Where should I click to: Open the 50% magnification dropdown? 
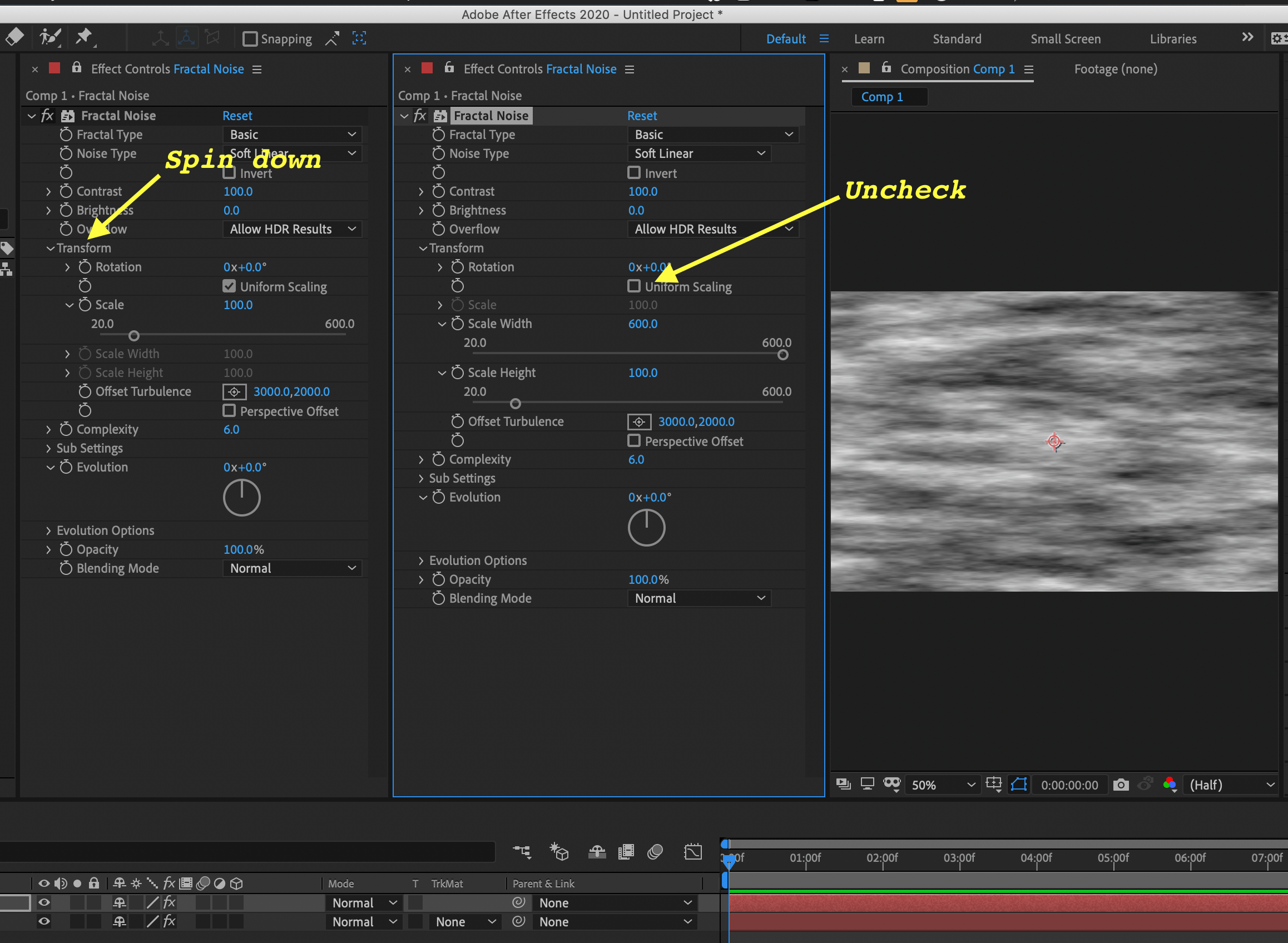[x=942, y=785]
